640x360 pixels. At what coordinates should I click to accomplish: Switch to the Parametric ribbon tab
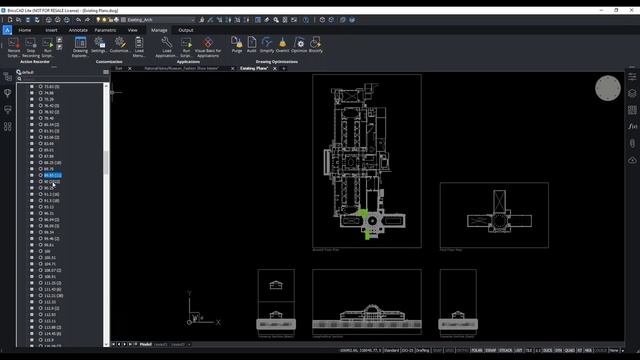click(x=105, y=30)
